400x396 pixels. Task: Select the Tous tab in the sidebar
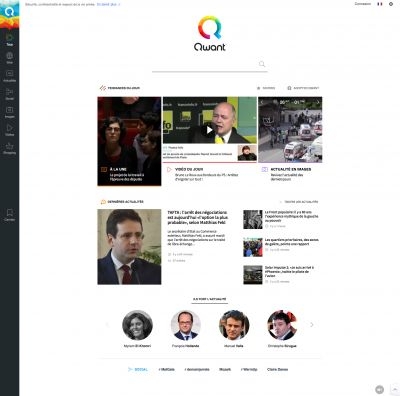9,39
